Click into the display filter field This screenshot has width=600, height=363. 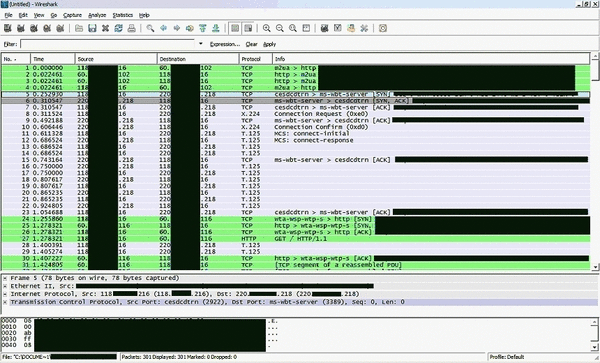pyautogui.click(x=108, y=44)
